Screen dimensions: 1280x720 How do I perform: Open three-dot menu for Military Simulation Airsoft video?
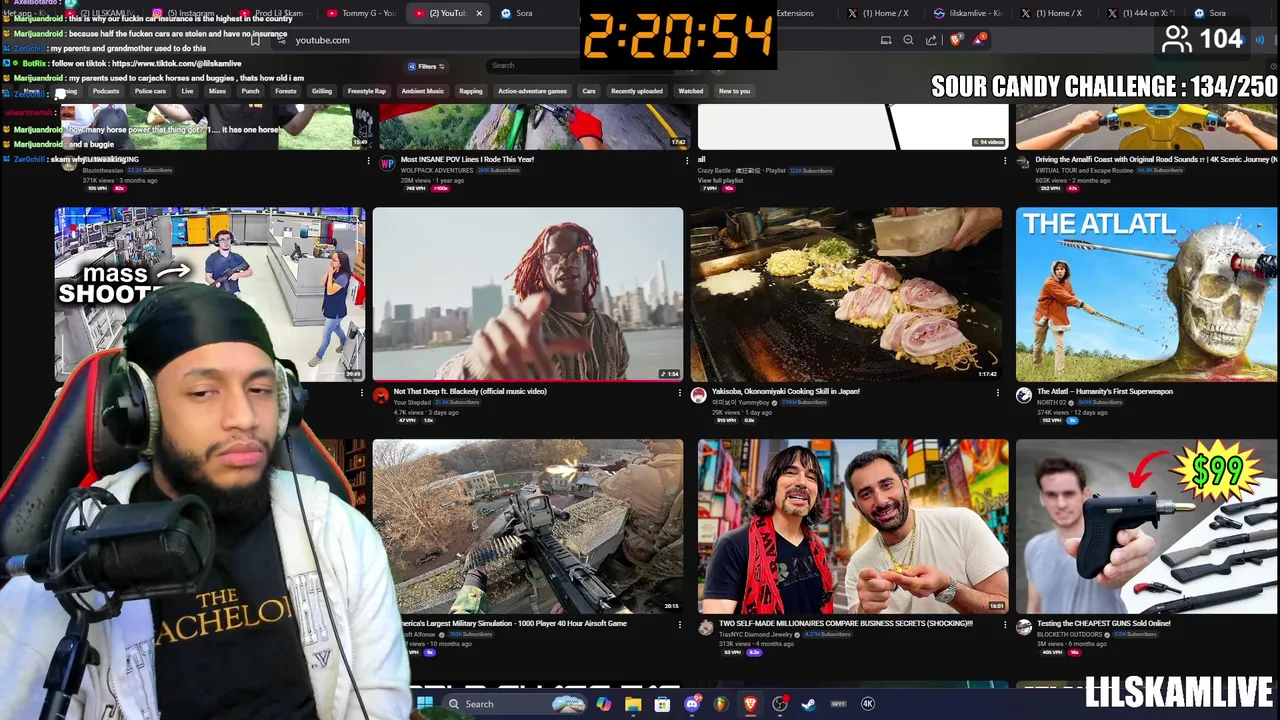(x=680, y=625)
